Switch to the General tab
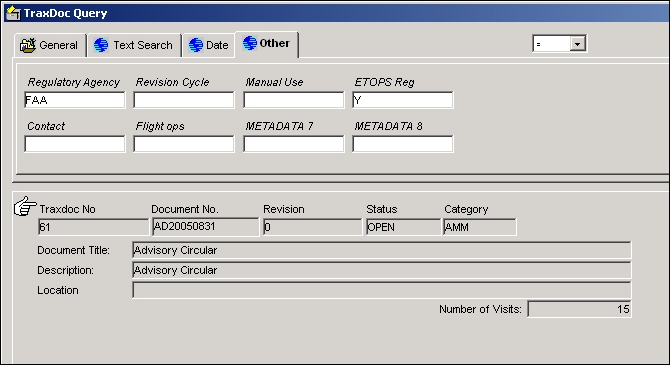This screenshot has width=670, height=365. pos(50,45)
